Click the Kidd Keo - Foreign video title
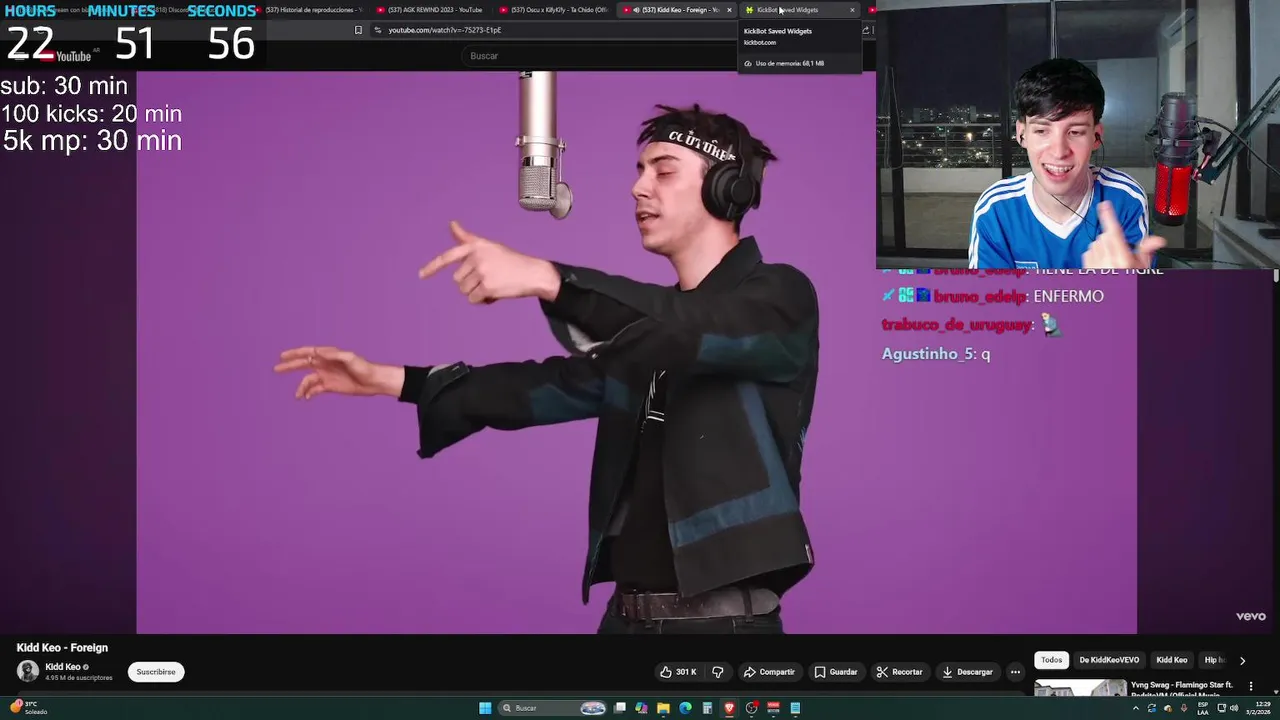 [x=62, y=647]
